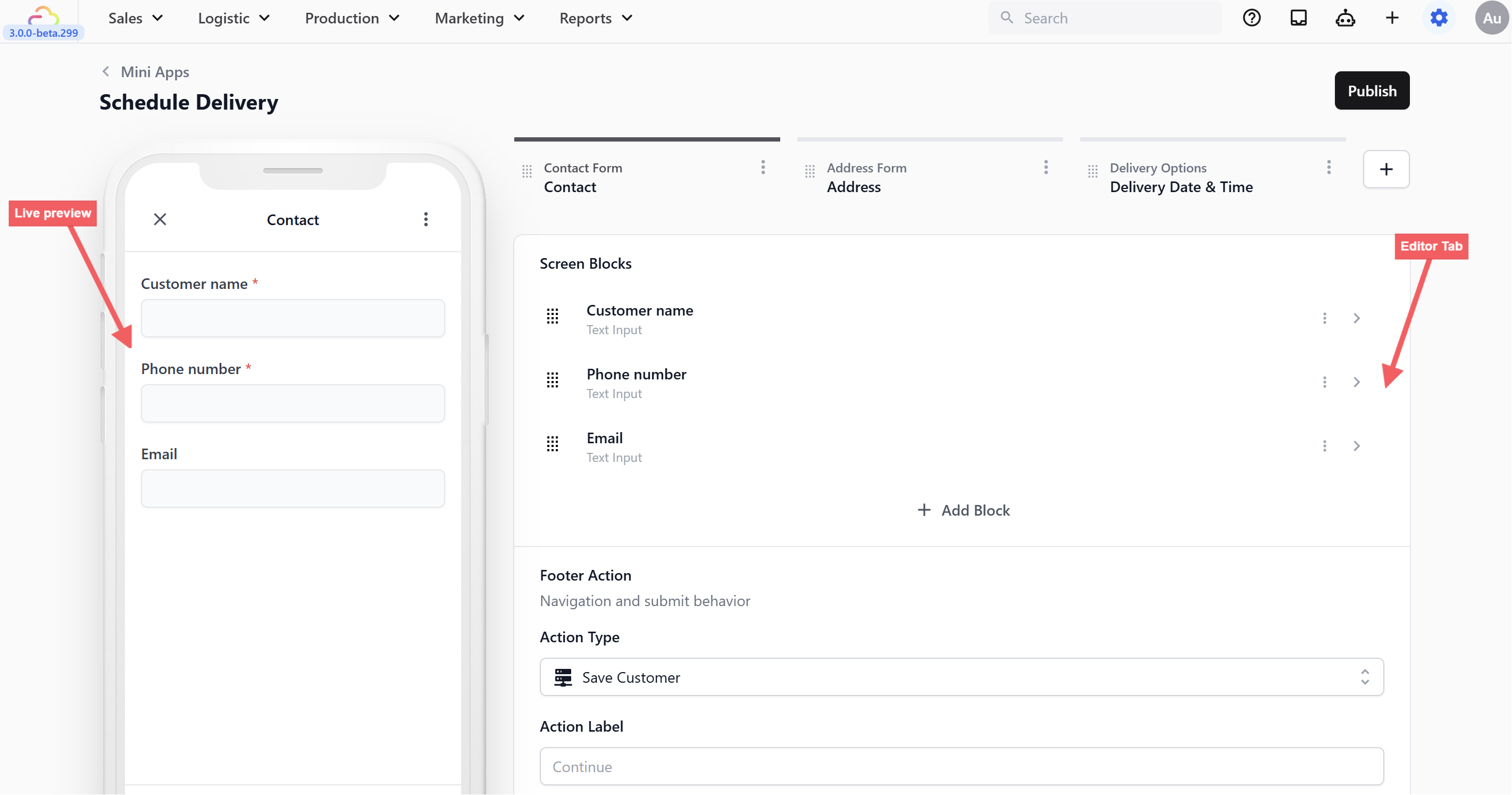Viewport: 1512px width, 795px height.
Task: Open the Reports menu
Action: [595, 18]
